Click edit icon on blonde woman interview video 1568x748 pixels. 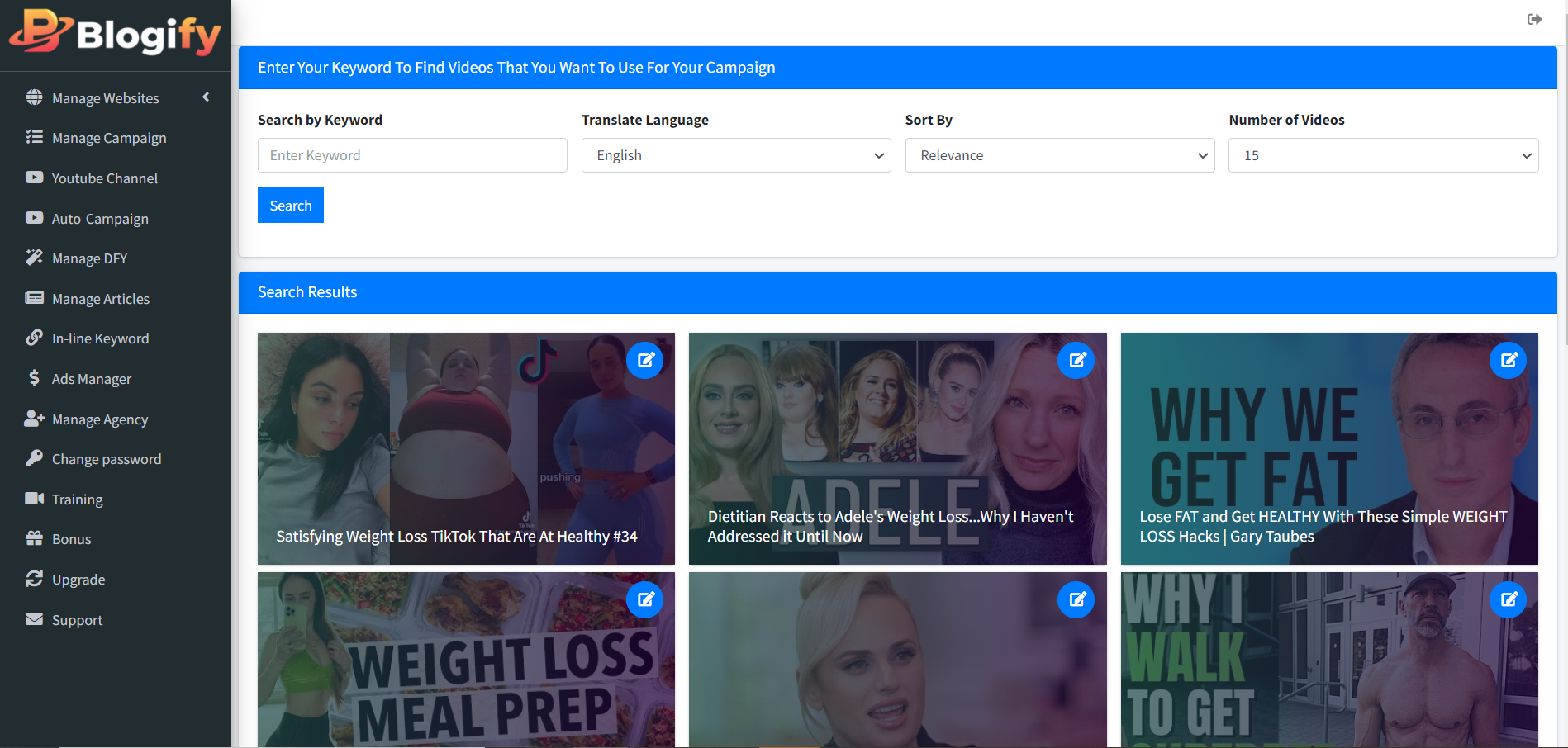pyautogui.click(x=1076, y=599)
